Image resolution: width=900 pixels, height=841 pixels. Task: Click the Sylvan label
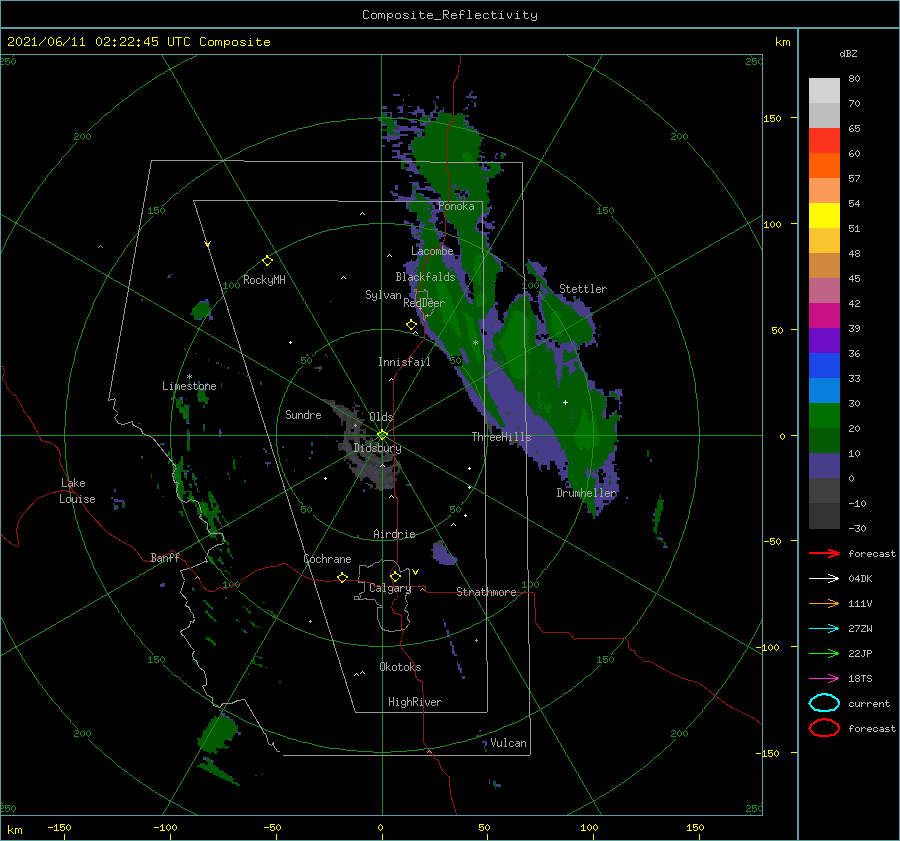point(383,295)
